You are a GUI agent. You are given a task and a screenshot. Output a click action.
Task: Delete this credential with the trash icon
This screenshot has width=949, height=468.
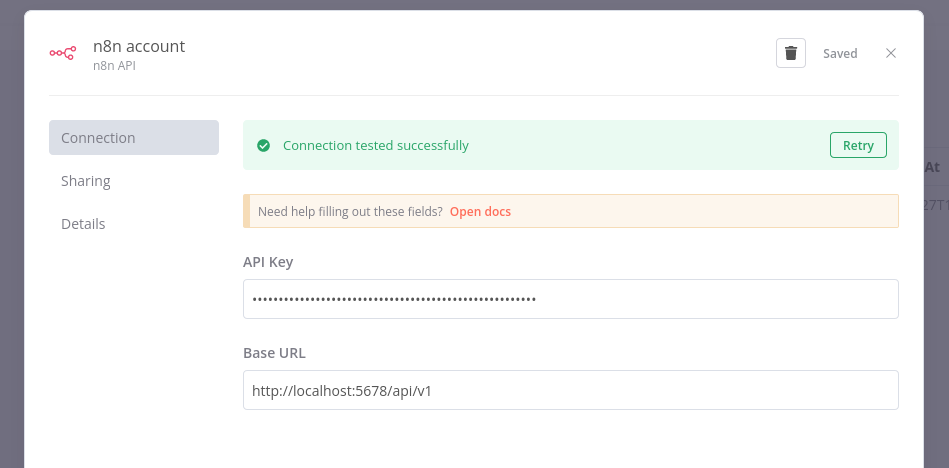(791, 53)
